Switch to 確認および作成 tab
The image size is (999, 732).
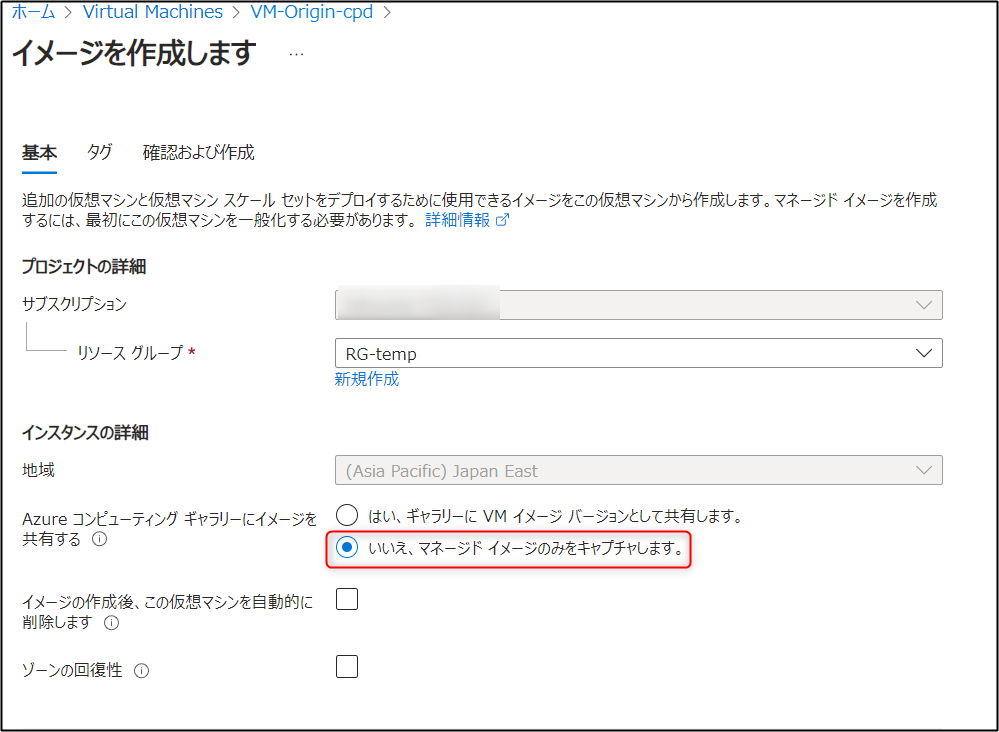(x=198, y=152)
